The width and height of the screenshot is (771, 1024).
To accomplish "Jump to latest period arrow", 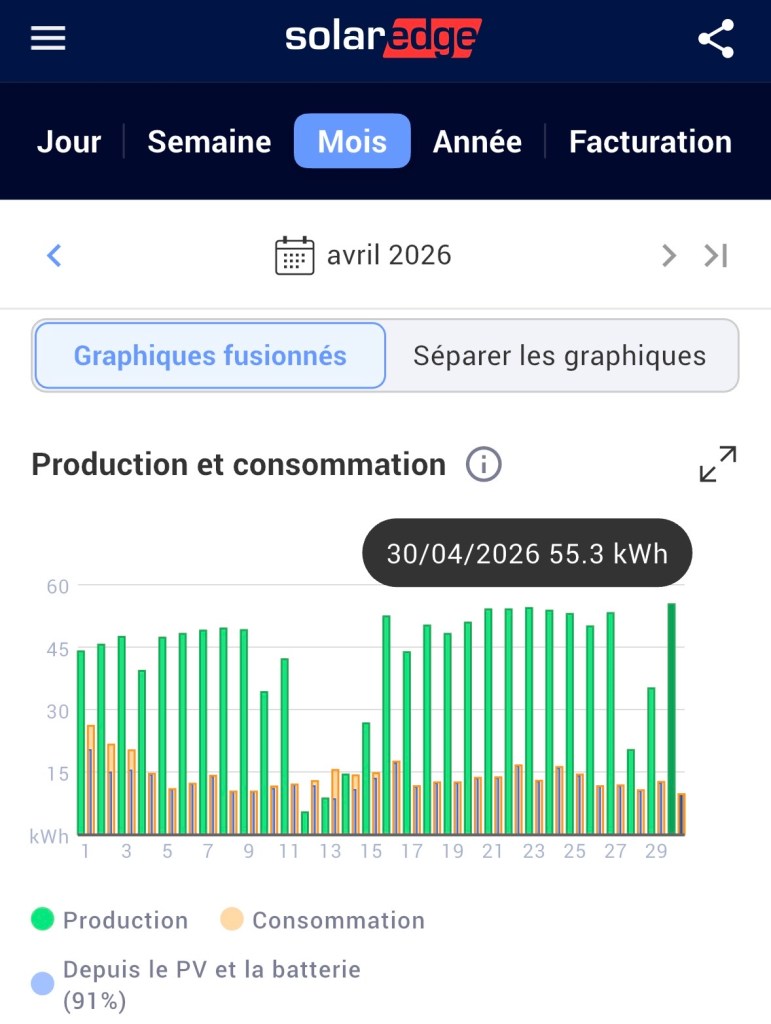I will (716, 256).
